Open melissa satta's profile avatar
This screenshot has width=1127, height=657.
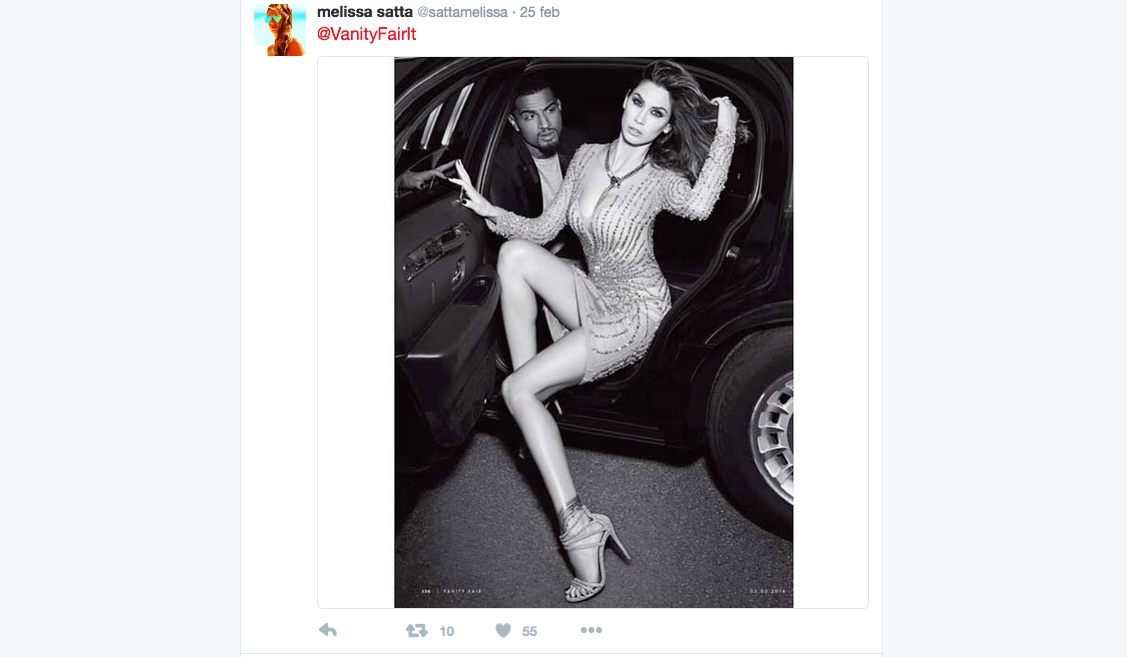pyautogui.click(x=280, y=29)
